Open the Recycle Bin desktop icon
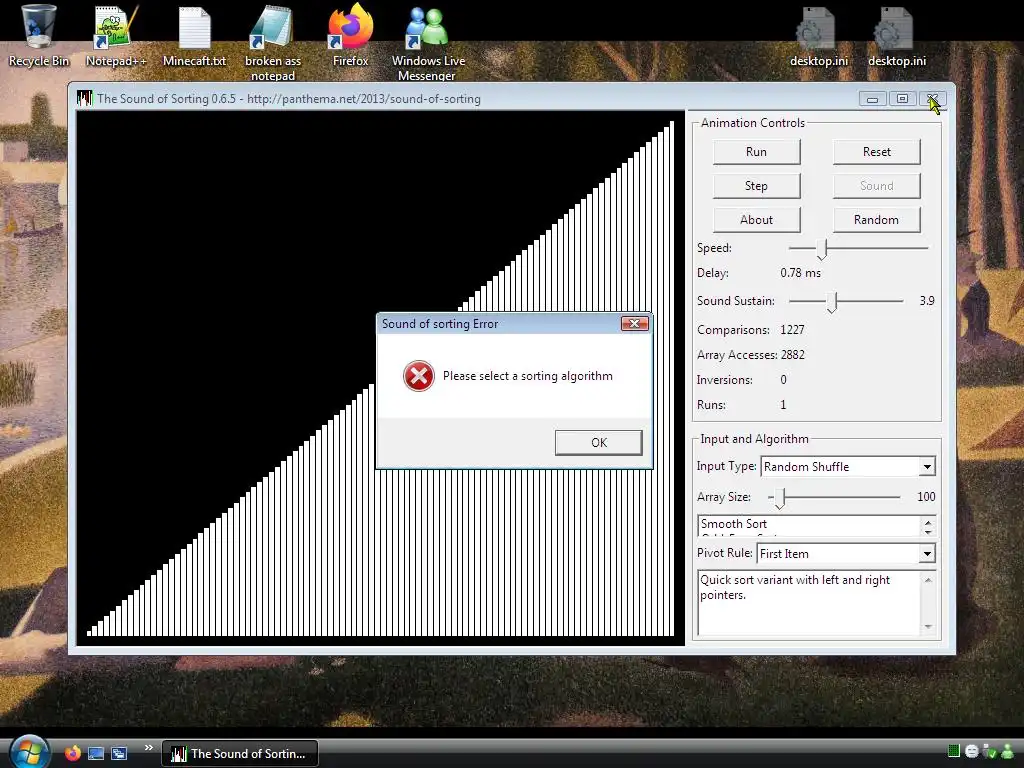The image size is (1024, 768). 39,36
